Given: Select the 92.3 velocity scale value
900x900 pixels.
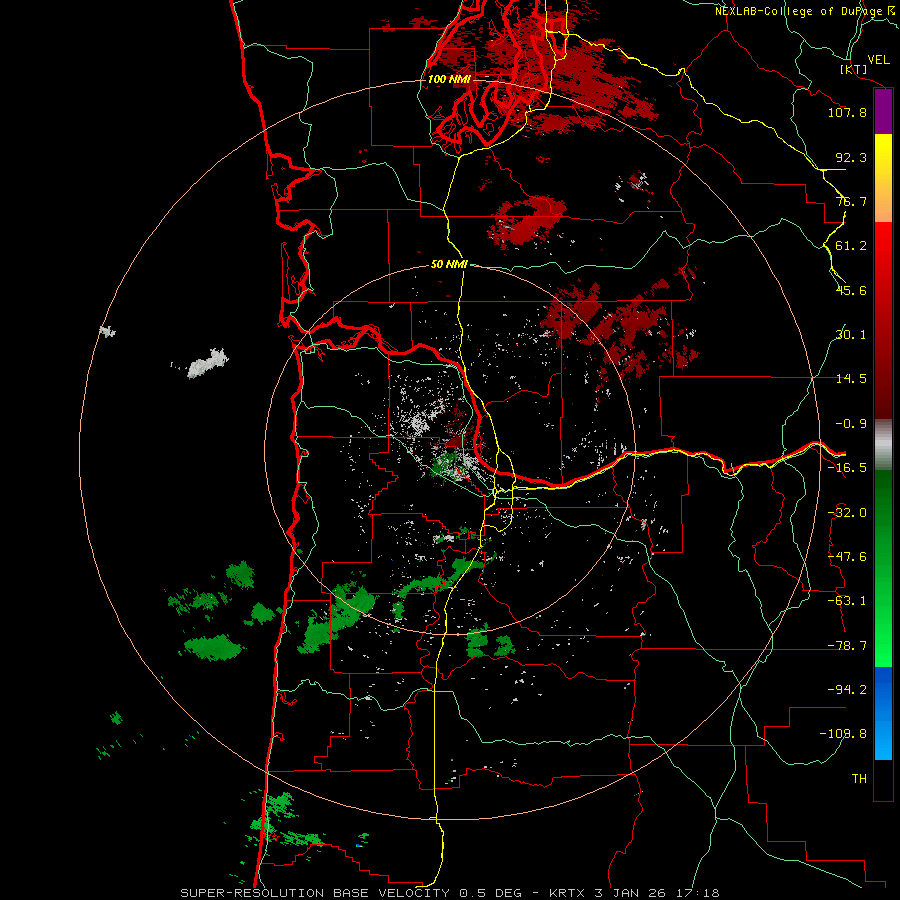Looking at the screenshot, I should (851, 157).
